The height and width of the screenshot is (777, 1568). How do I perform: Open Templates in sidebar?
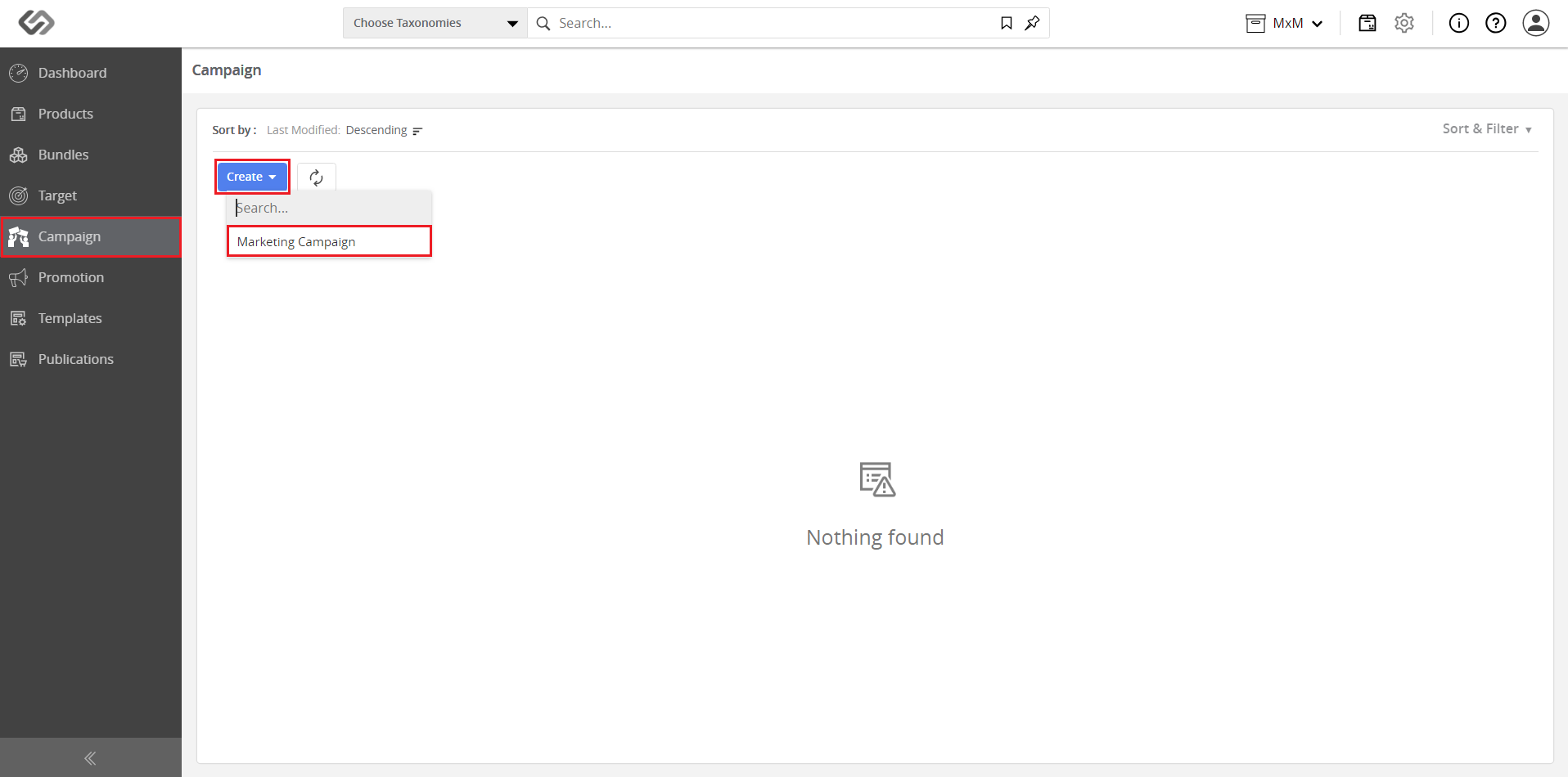[91, 318]
